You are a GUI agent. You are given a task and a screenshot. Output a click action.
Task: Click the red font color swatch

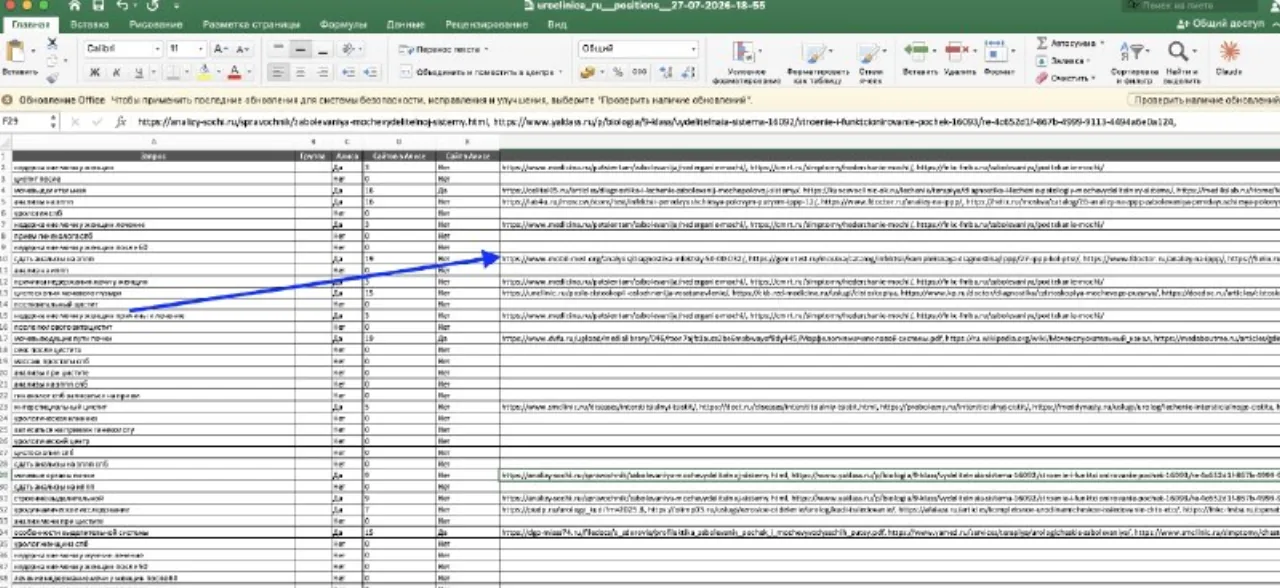point(234,72)
